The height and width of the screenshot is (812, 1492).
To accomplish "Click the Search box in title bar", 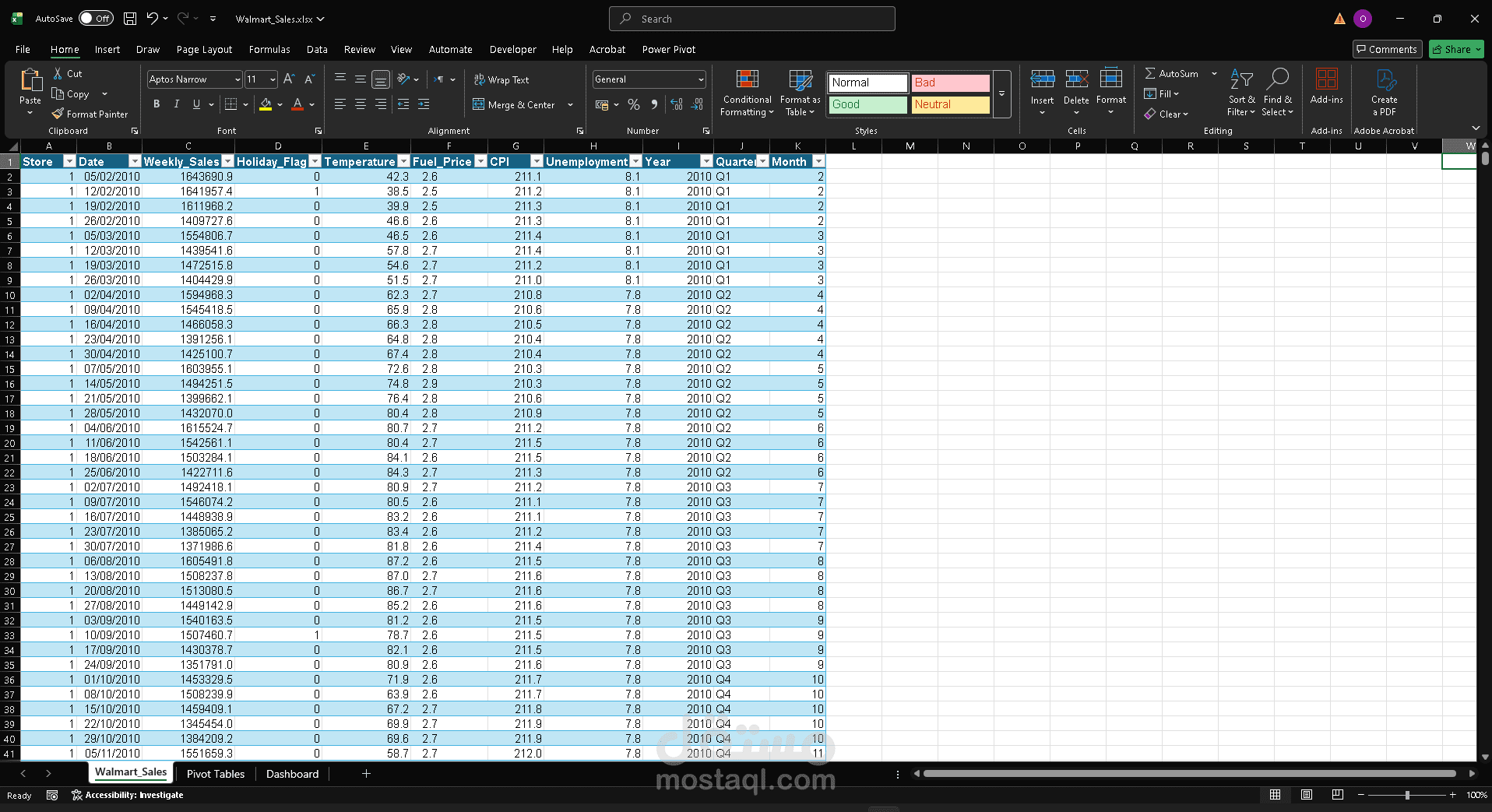I will click(x=752, y=19).
